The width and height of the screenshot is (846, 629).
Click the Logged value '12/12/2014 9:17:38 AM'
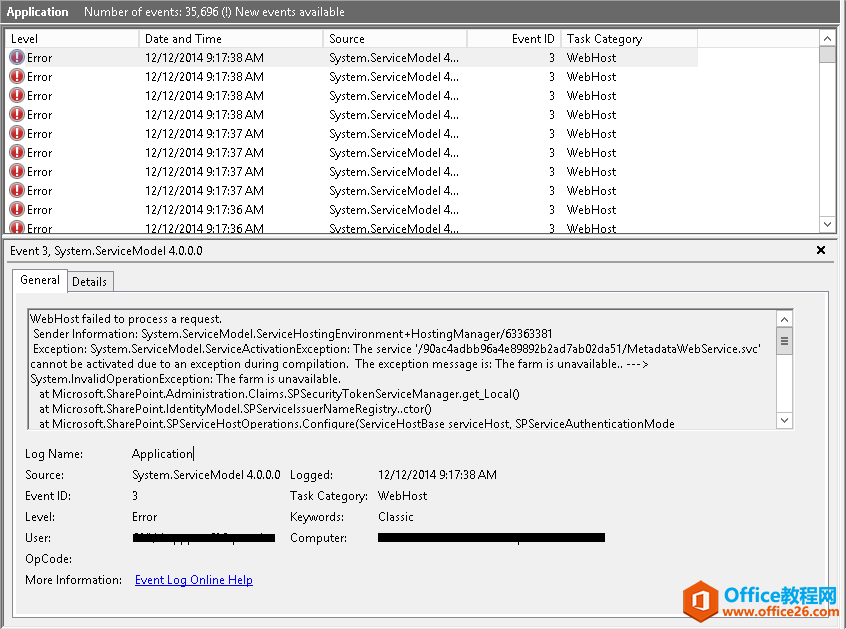pyautogui.click(x=437, y=475)
